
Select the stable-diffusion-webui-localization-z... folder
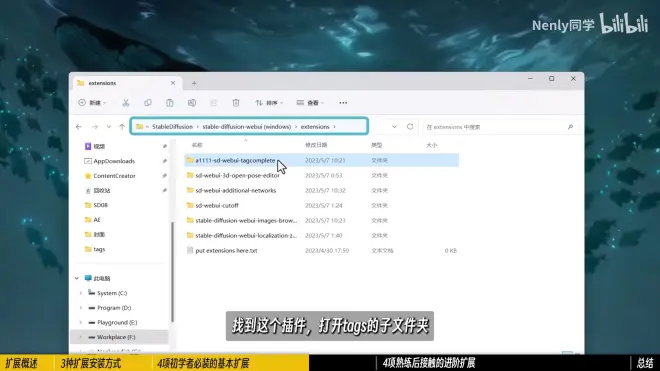322,235
